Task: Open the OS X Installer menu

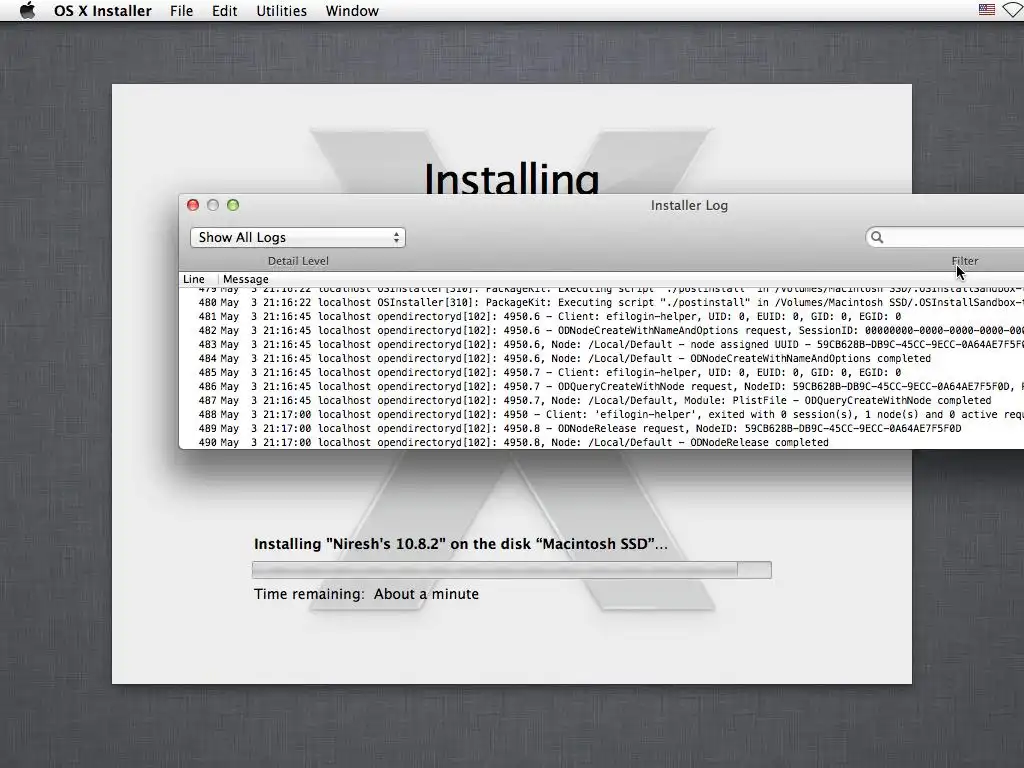Action: tap(103, 11)
